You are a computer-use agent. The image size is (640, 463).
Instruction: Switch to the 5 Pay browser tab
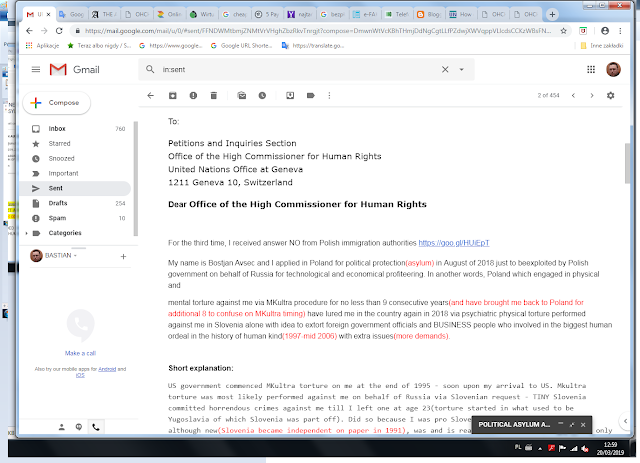tap(268, 14)
